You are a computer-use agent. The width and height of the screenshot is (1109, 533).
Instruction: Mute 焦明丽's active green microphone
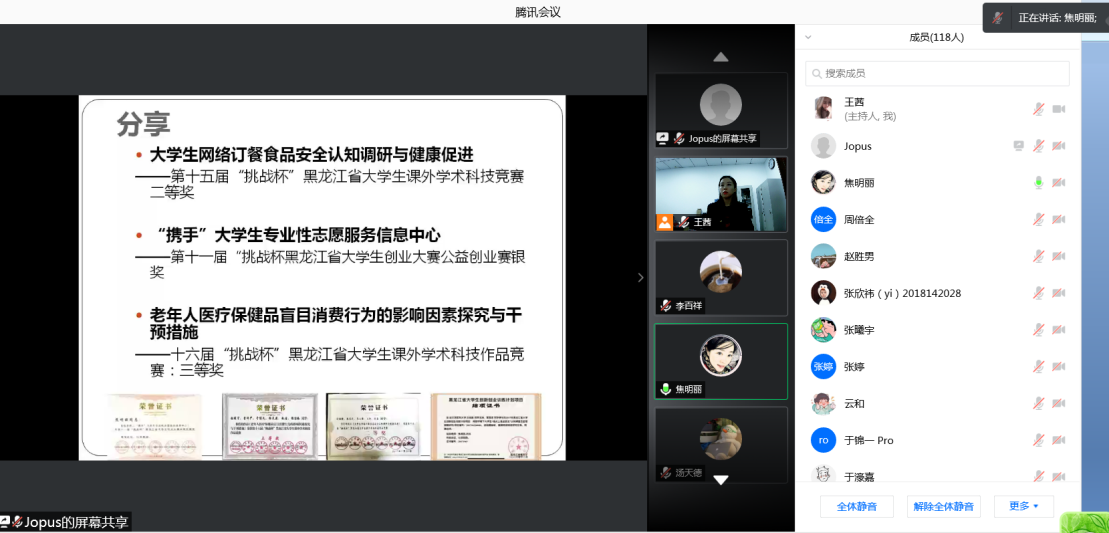coord(1038,183)
